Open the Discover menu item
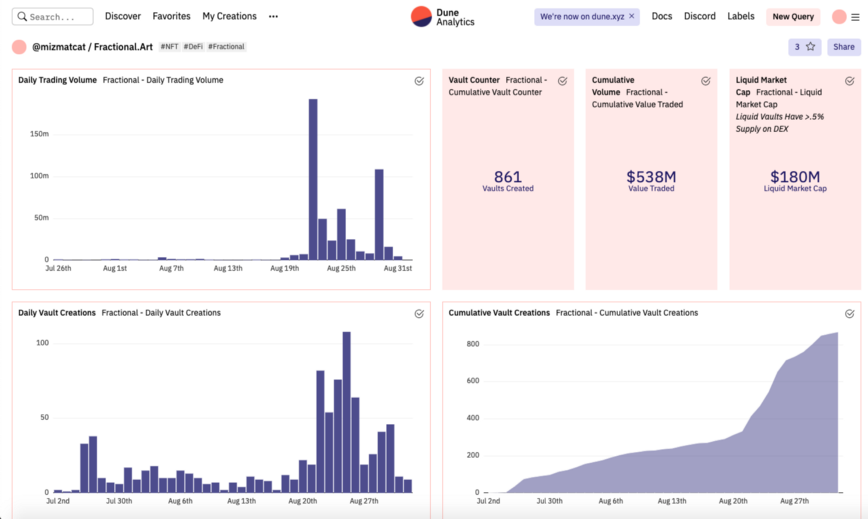Screen dimensions: 868x519 [123, 17]
